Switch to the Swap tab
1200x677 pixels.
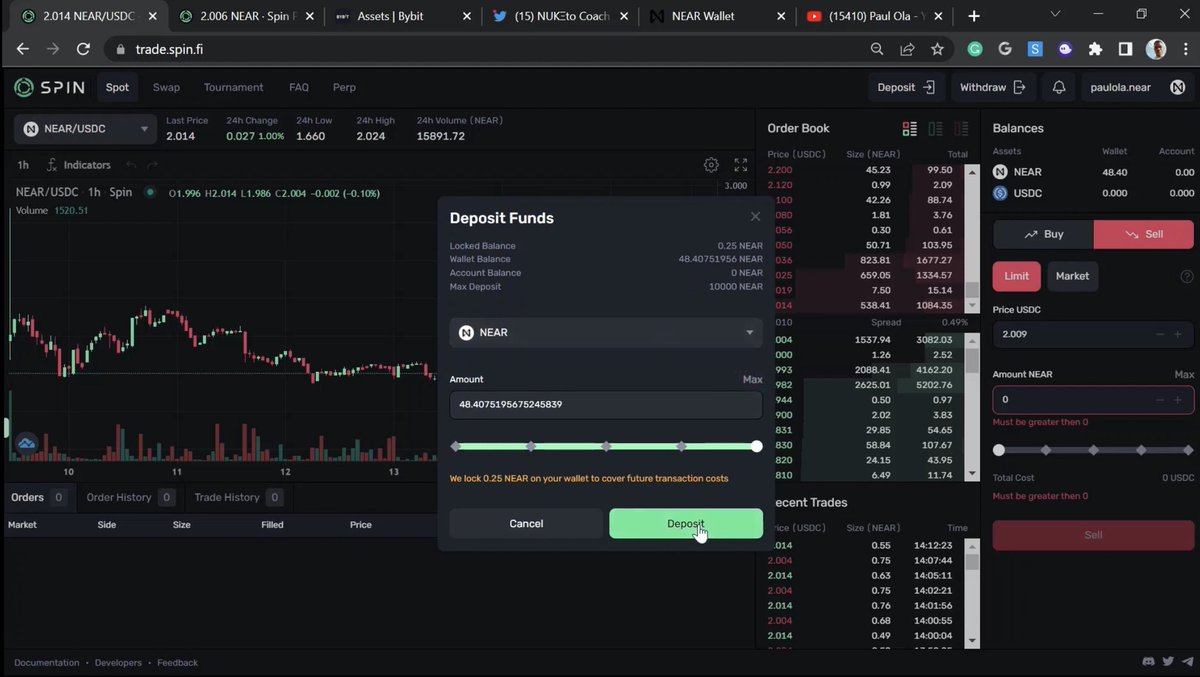pyautogui.click(x=166, y=87)
